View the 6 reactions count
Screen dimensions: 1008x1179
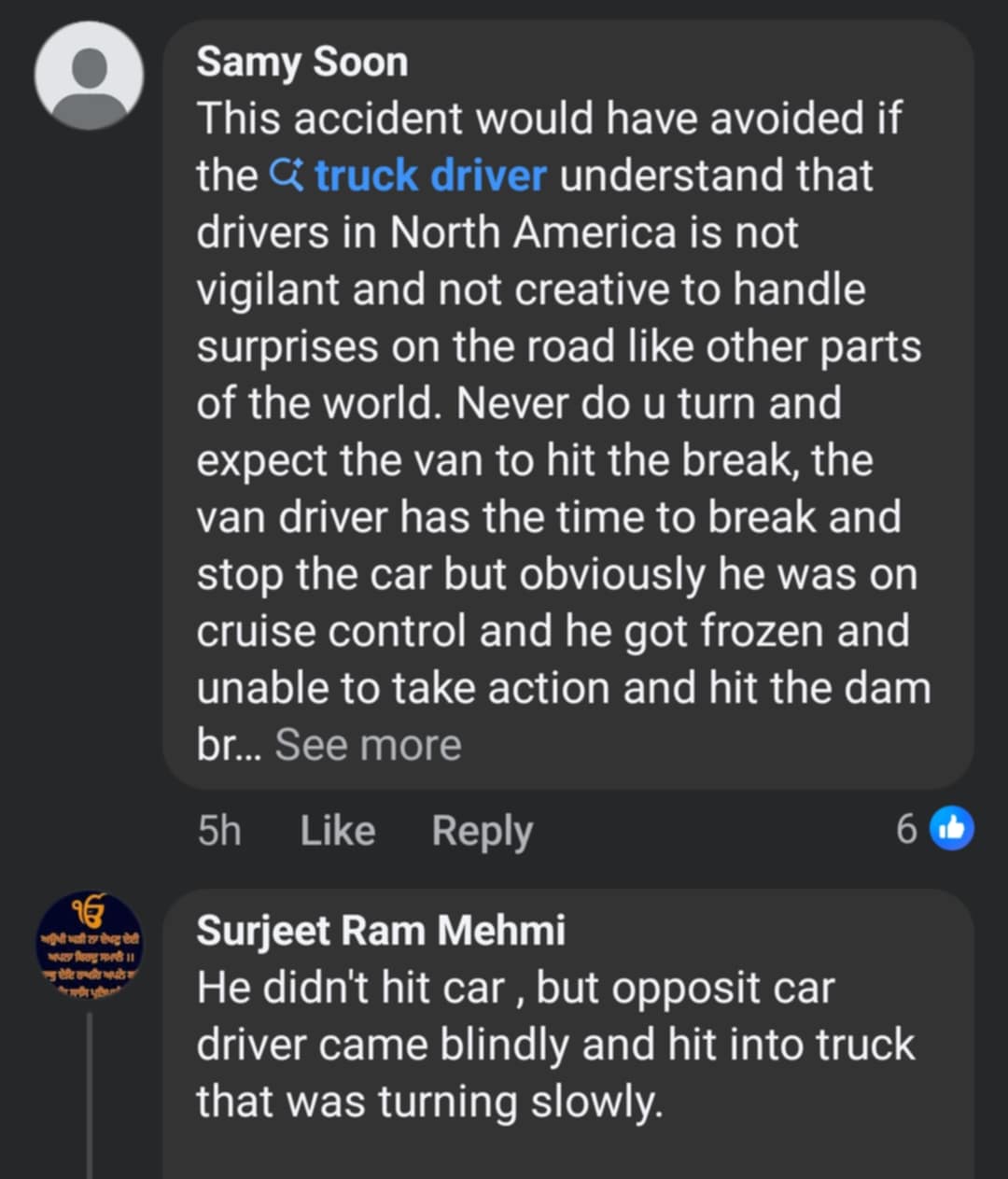(x=906, y=828)
